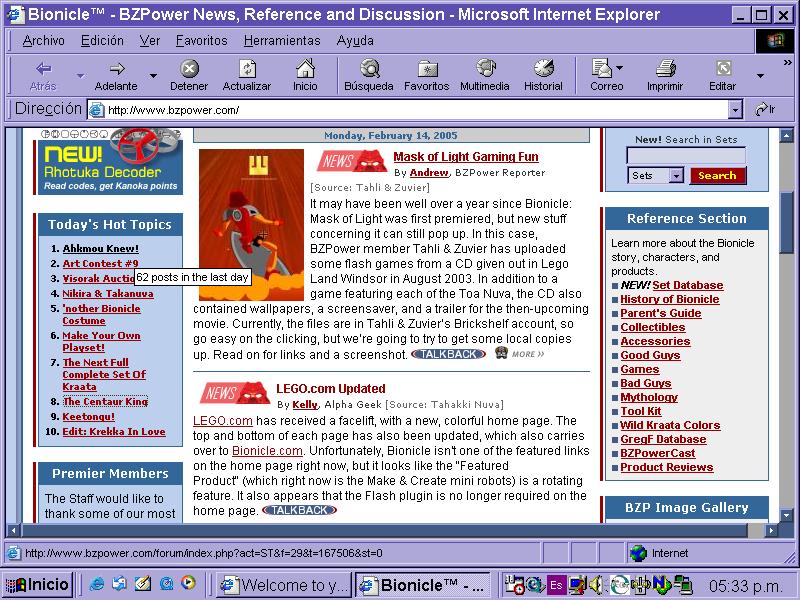Refresh the page with Actualizar

(247, 68)
